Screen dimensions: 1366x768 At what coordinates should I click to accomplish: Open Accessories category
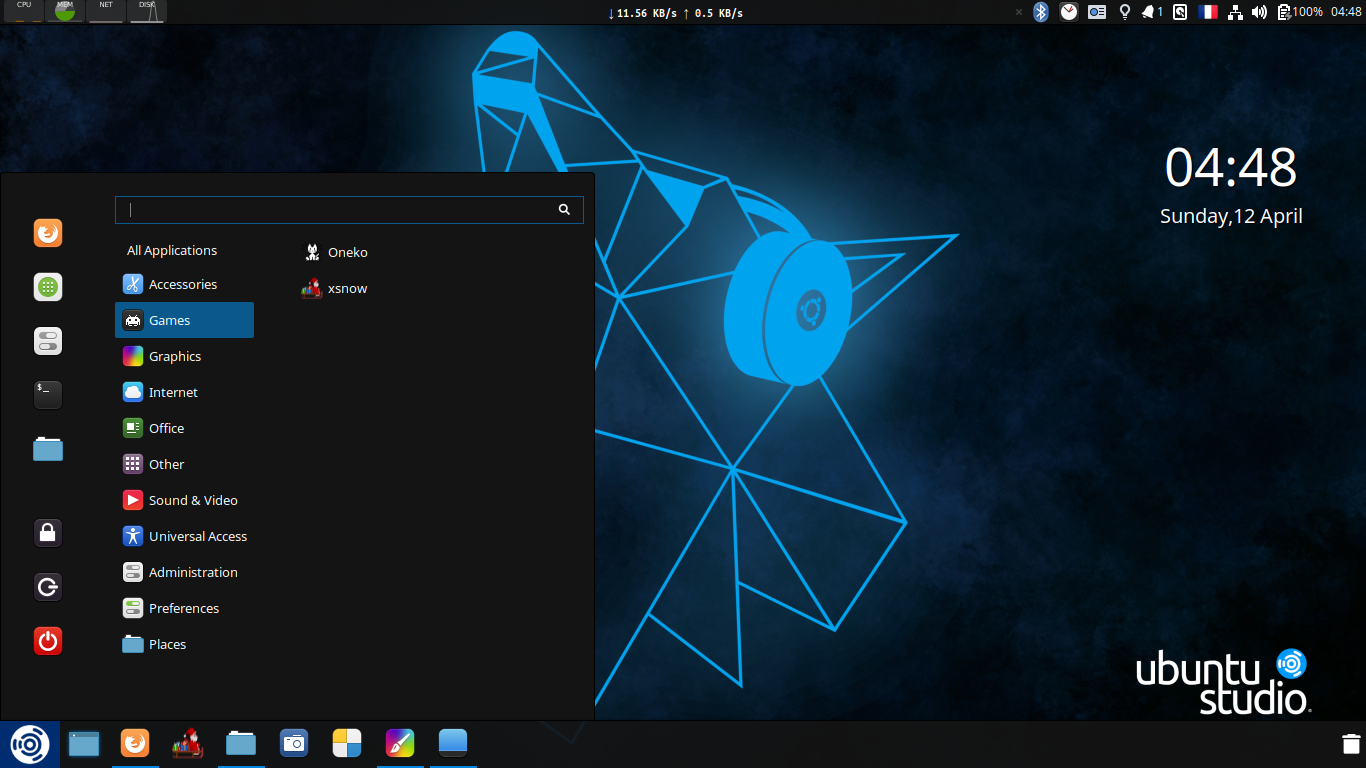click(x=184, y=284)
